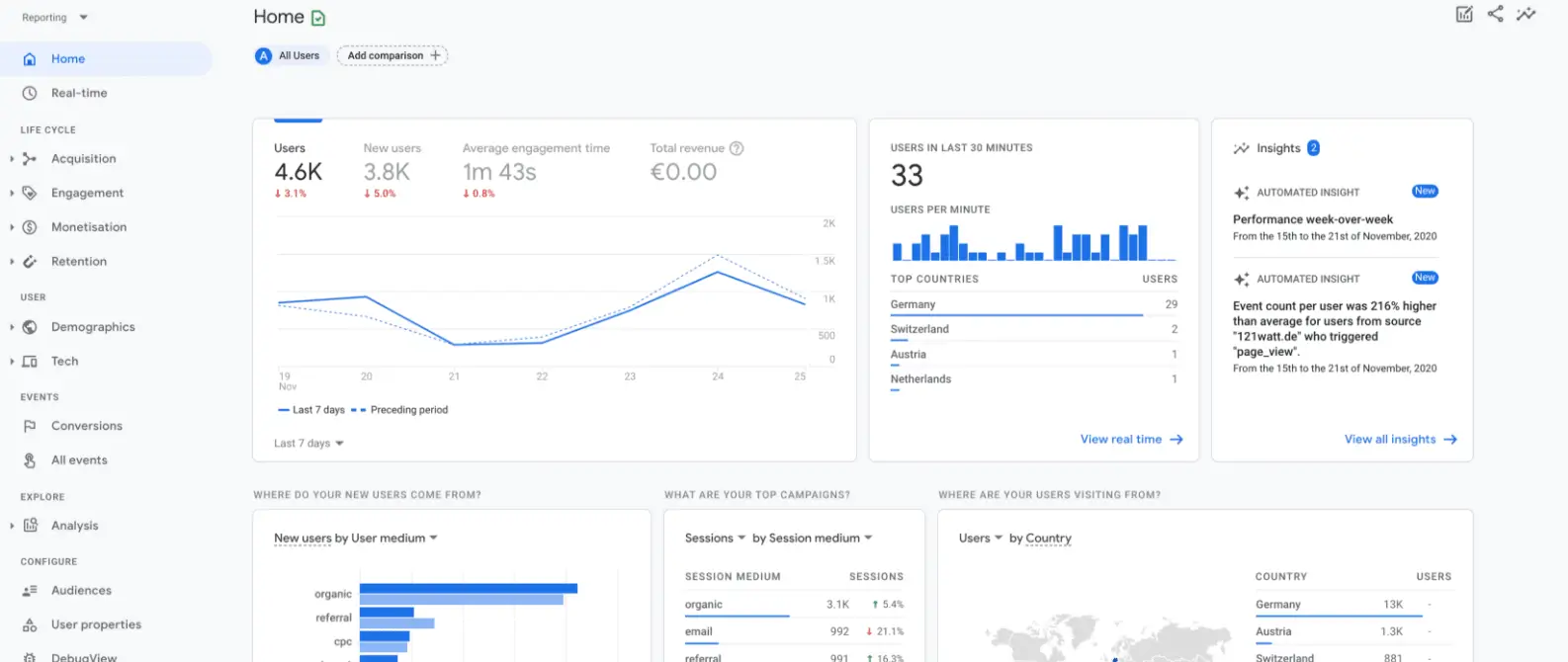Viewport: 1568px width, 662px height.
Task: Open the Sessions metric dropdown
Action: click(x=715, y=538)
